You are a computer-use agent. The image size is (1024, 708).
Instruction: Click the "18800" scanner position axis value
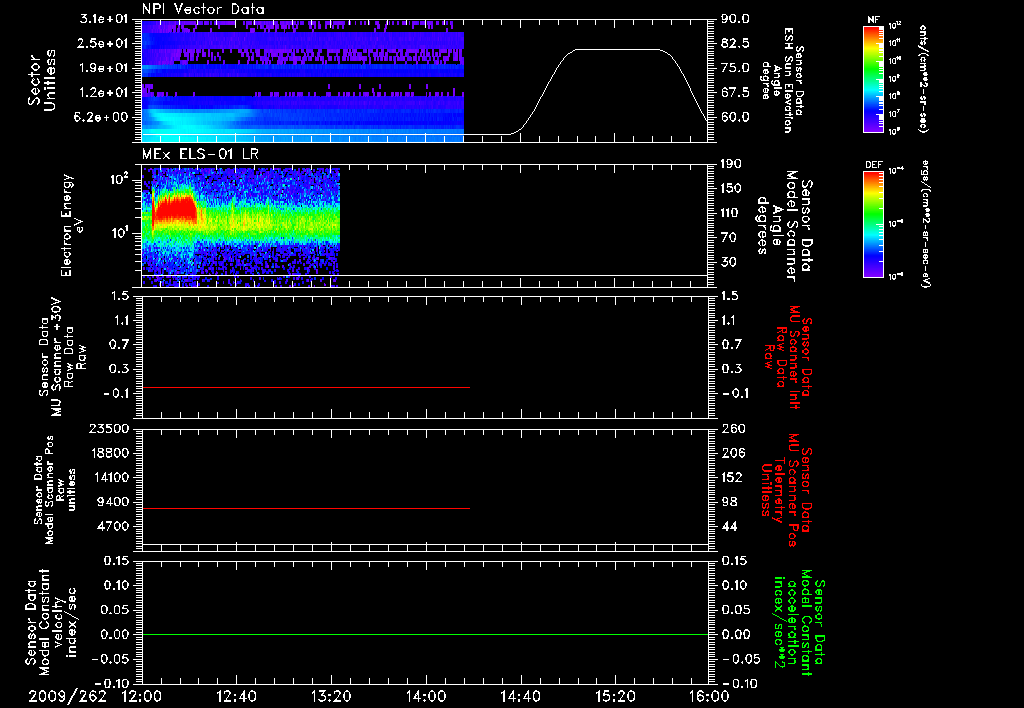112,453
